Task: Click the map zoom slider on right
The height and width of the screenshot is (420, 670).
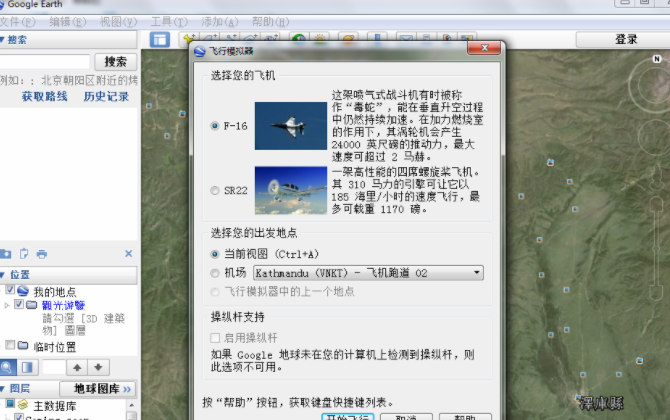Action: [656, 248]
